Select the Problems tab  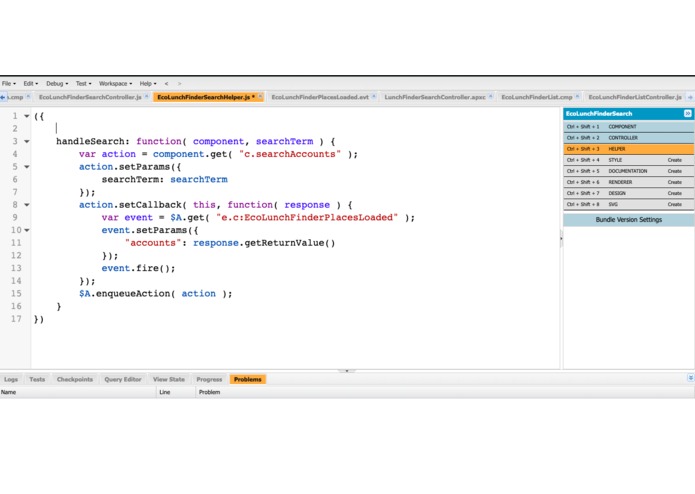tap(248, 379)
